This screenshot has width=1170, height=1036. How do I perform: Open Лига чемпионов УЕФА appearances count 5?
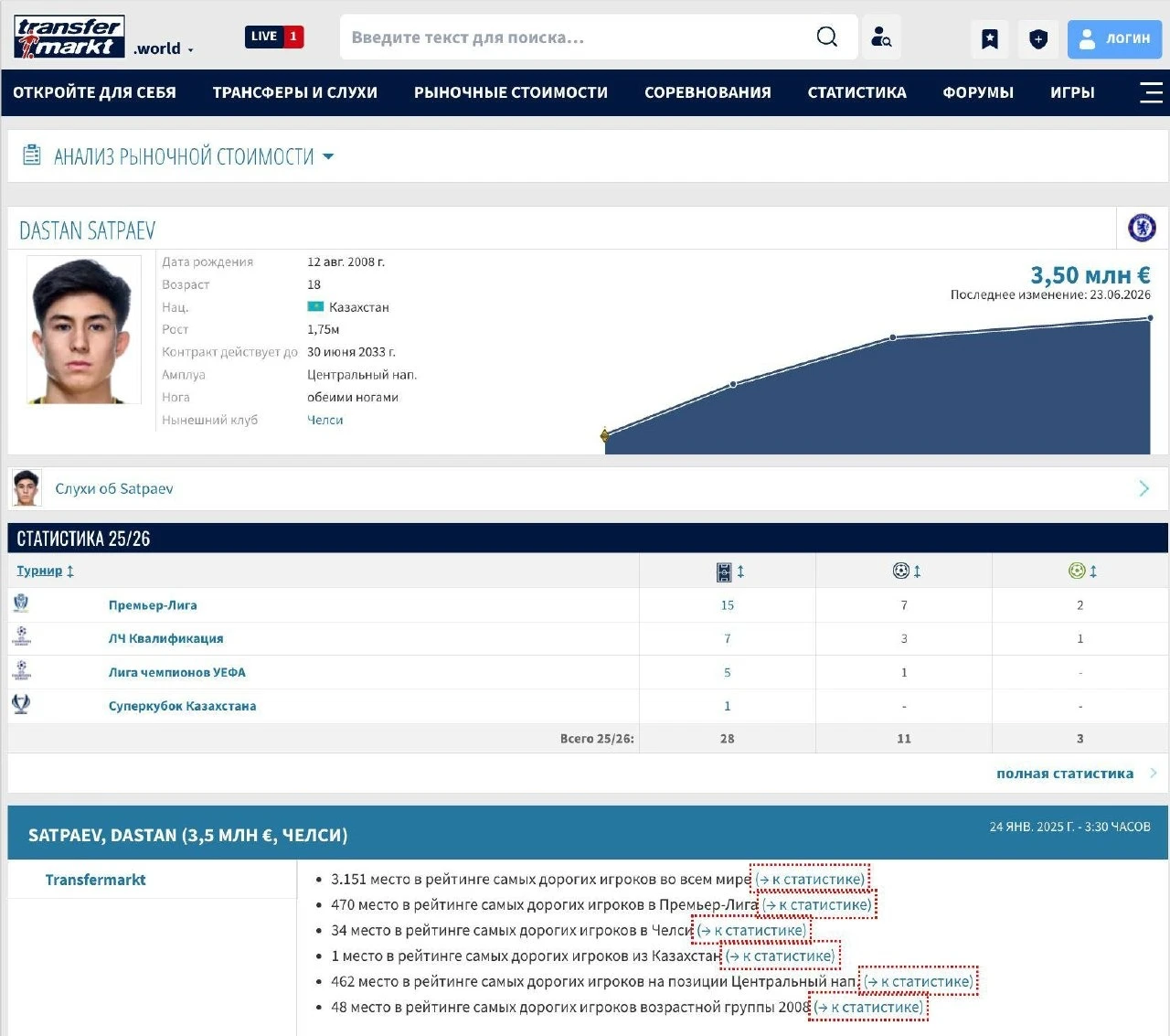pos(728,672)
